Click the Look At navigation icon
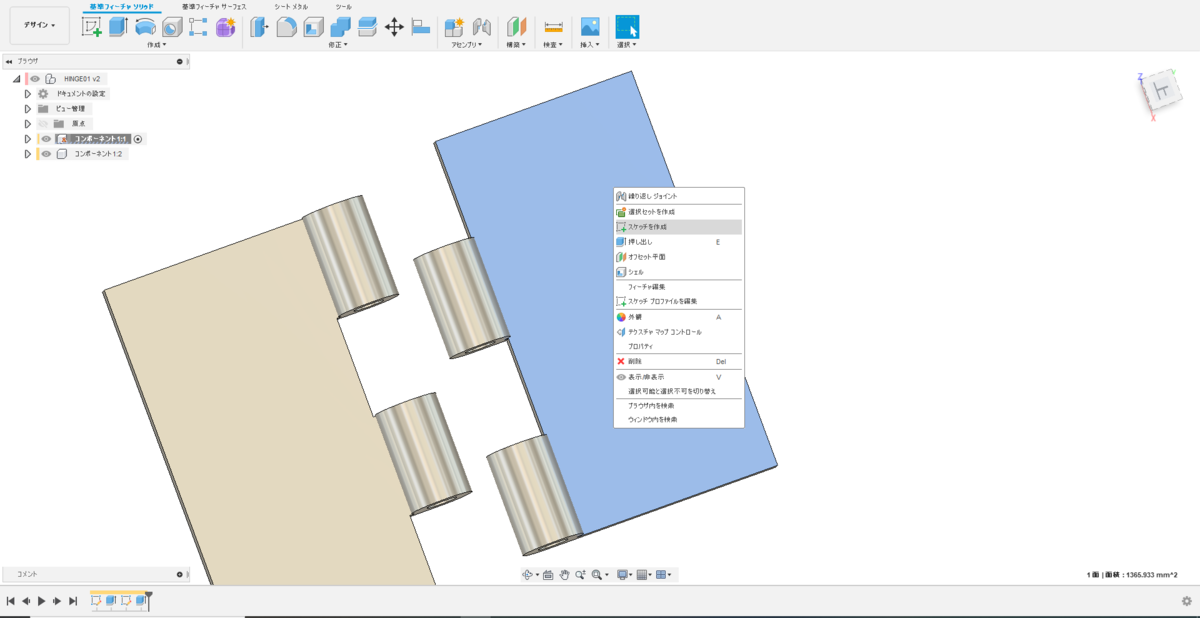Viewport: 1200px width, 618px height. 548,575
